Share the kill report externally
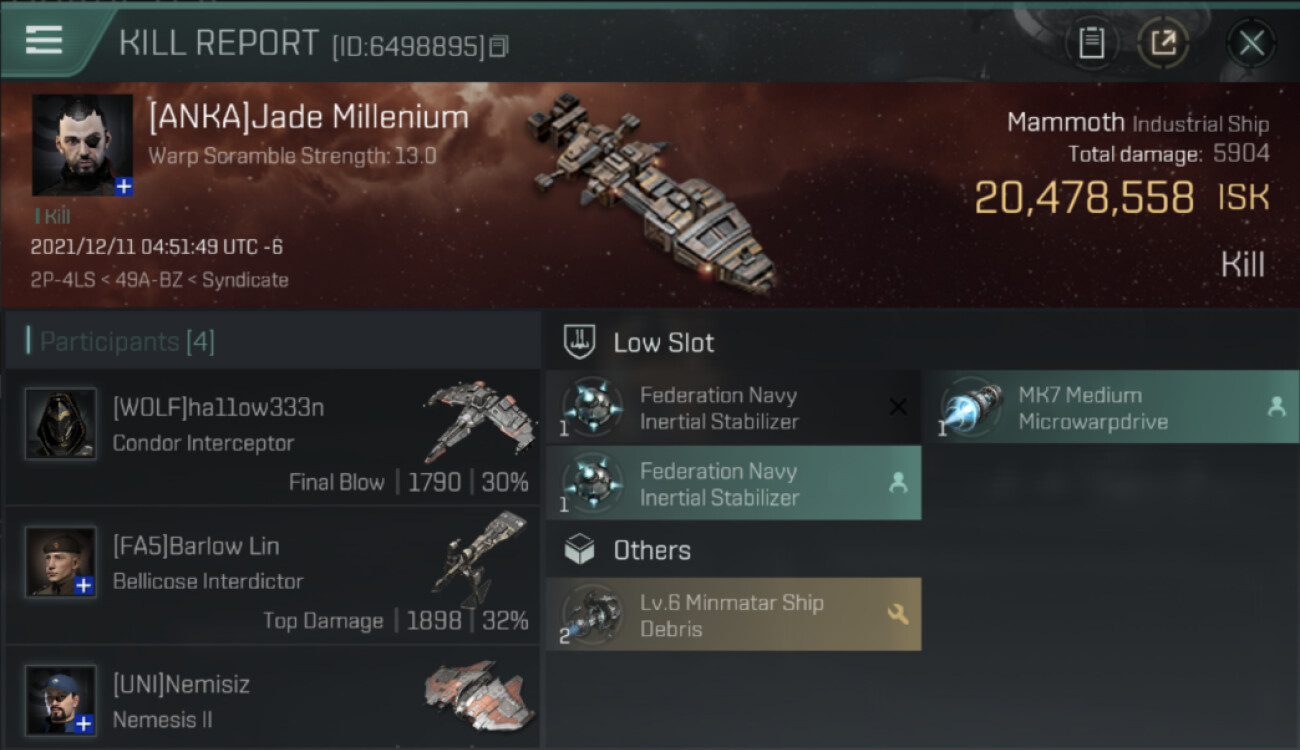Image resolution: width=1300 pixels, height=750 pixels. click(x=1163, y=43)
